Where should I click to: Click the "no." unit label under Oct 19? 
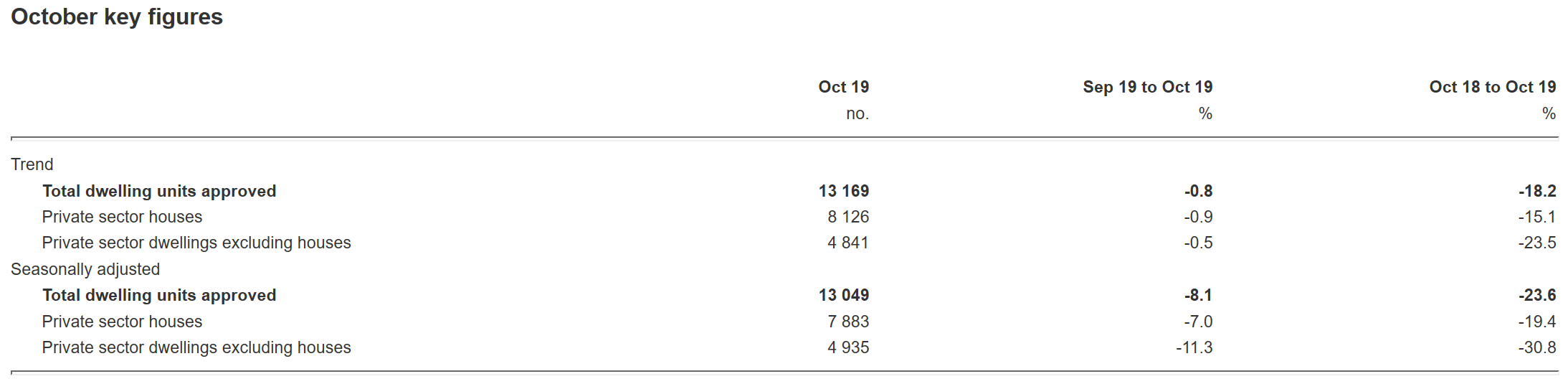857,113
